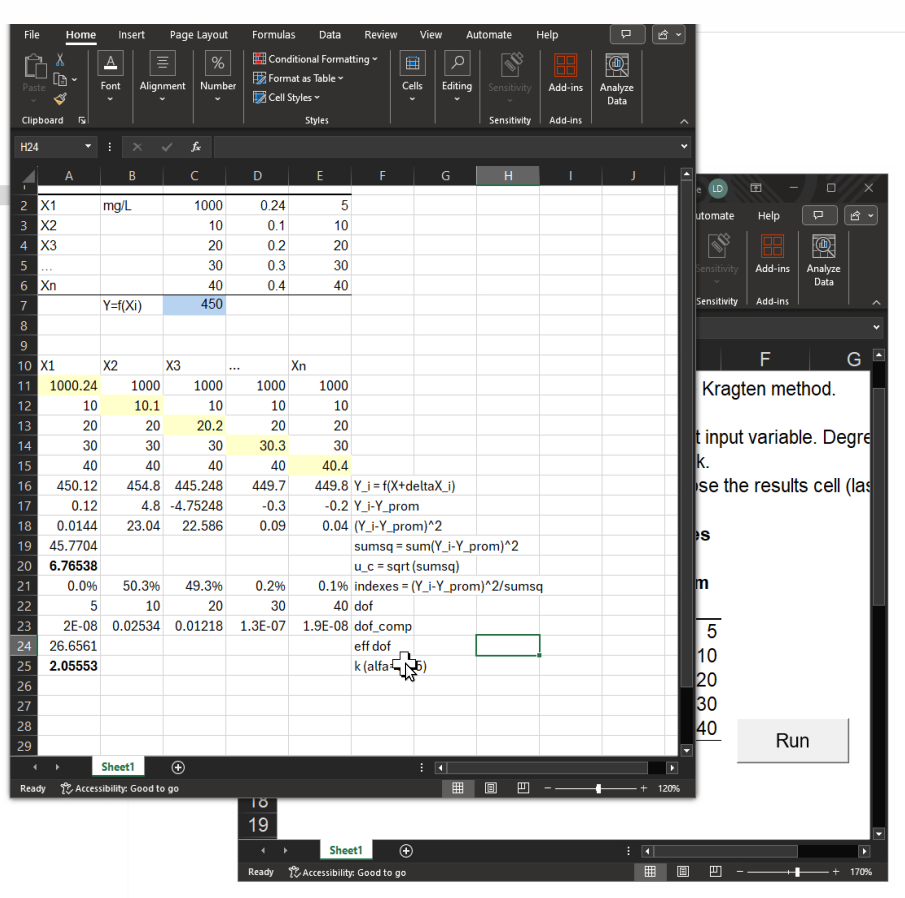
Task: Add a new sheet in the front workbook
Action: click(178, 767)
